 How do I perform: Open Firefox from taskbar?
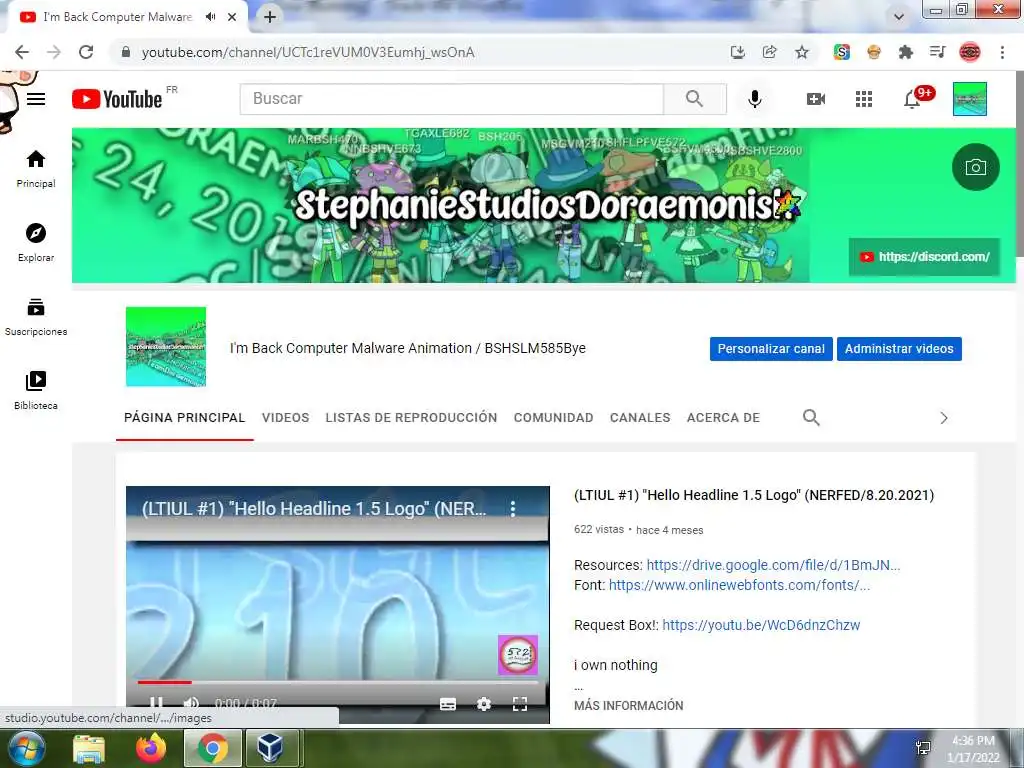(x=151, y=749)
